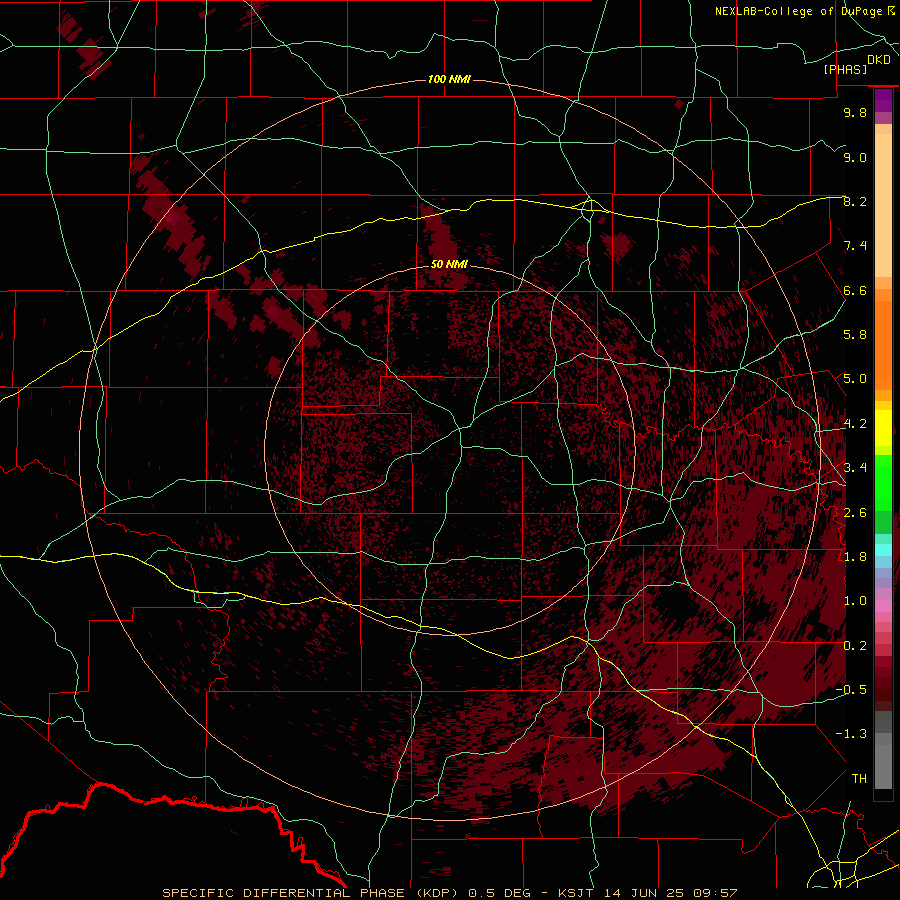
Task: Click the 100 NMI range ring label
Action: click(449, 79)
